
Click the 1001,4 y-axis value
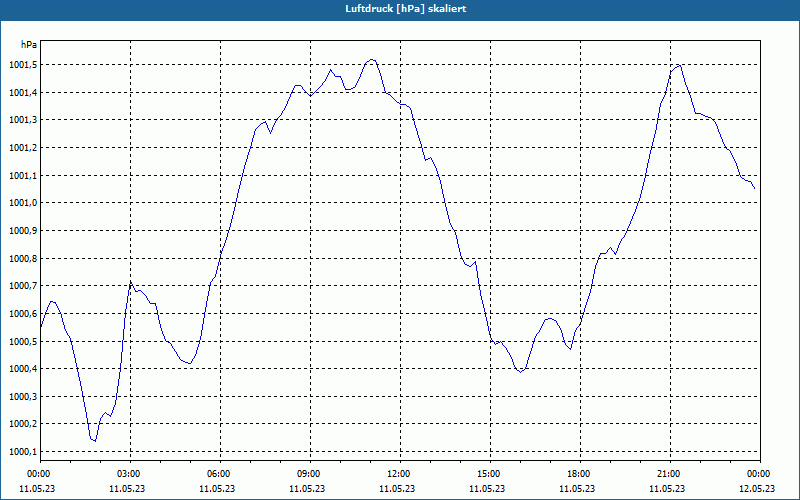(23, 92)
